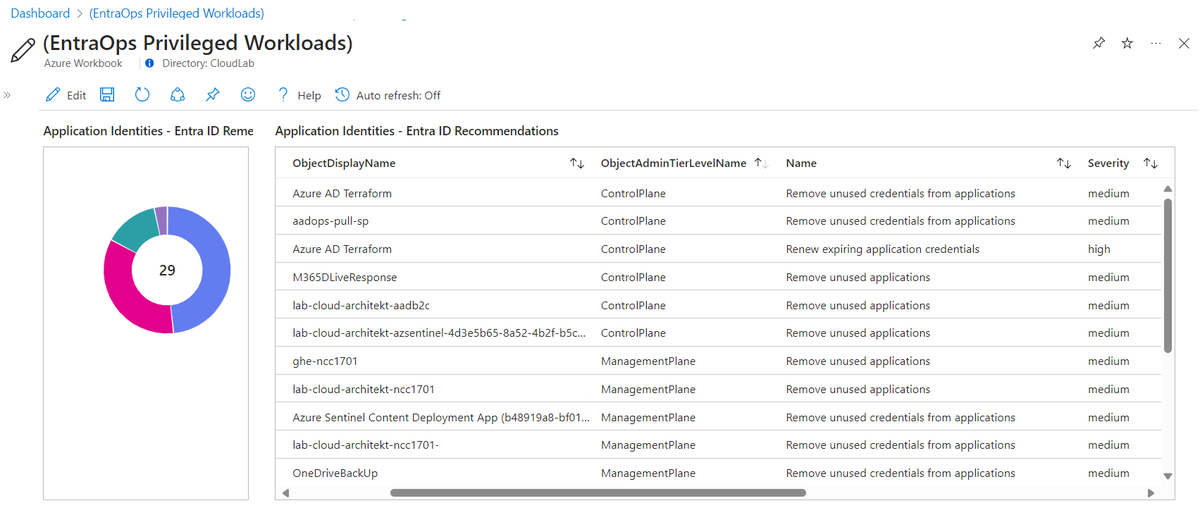
Task: Click 'Application Identities - Entra ID Reme' chart title
Action: (148, 131)
